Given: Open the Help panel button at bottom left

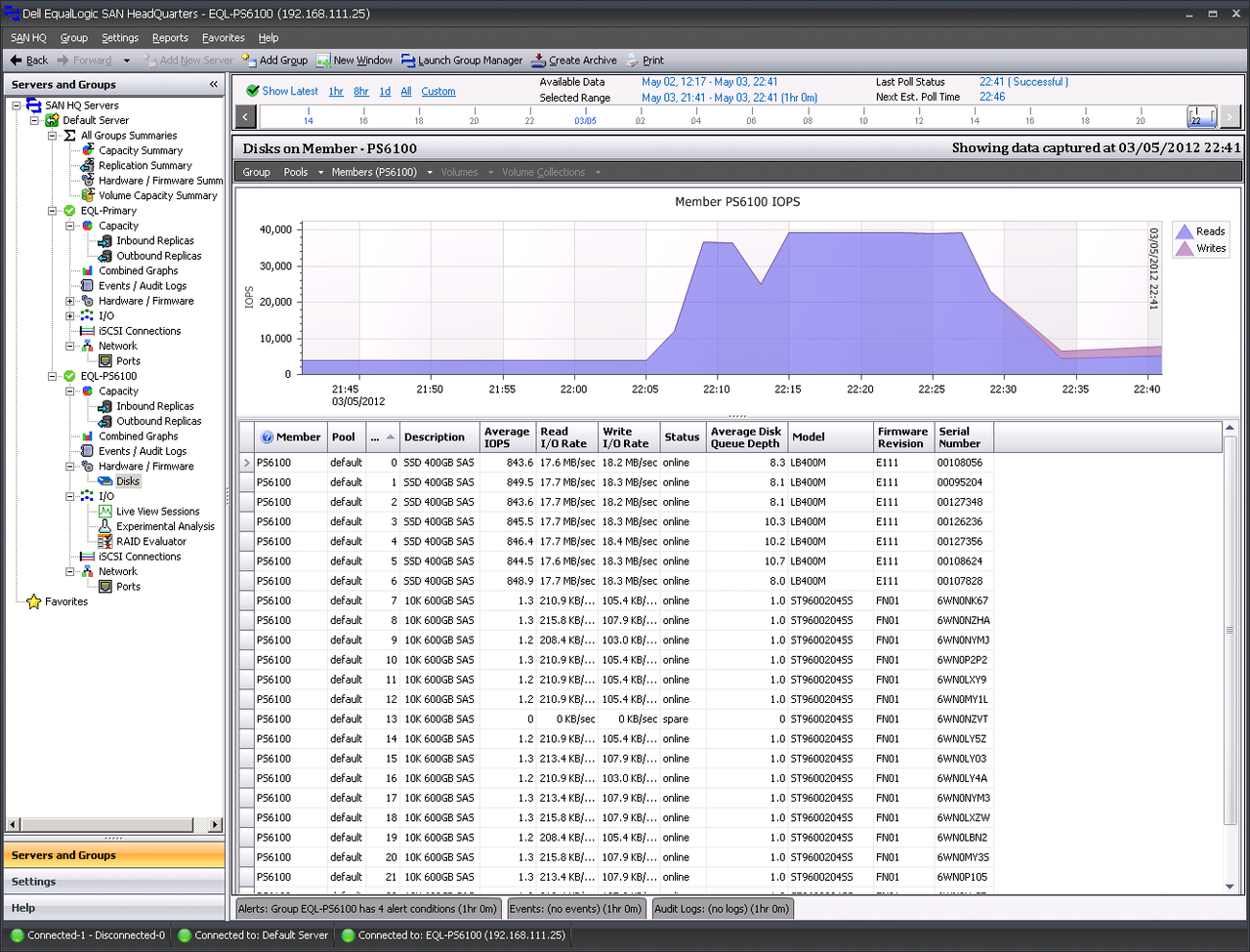Looking at the screenshot, I should click(114, 908).
